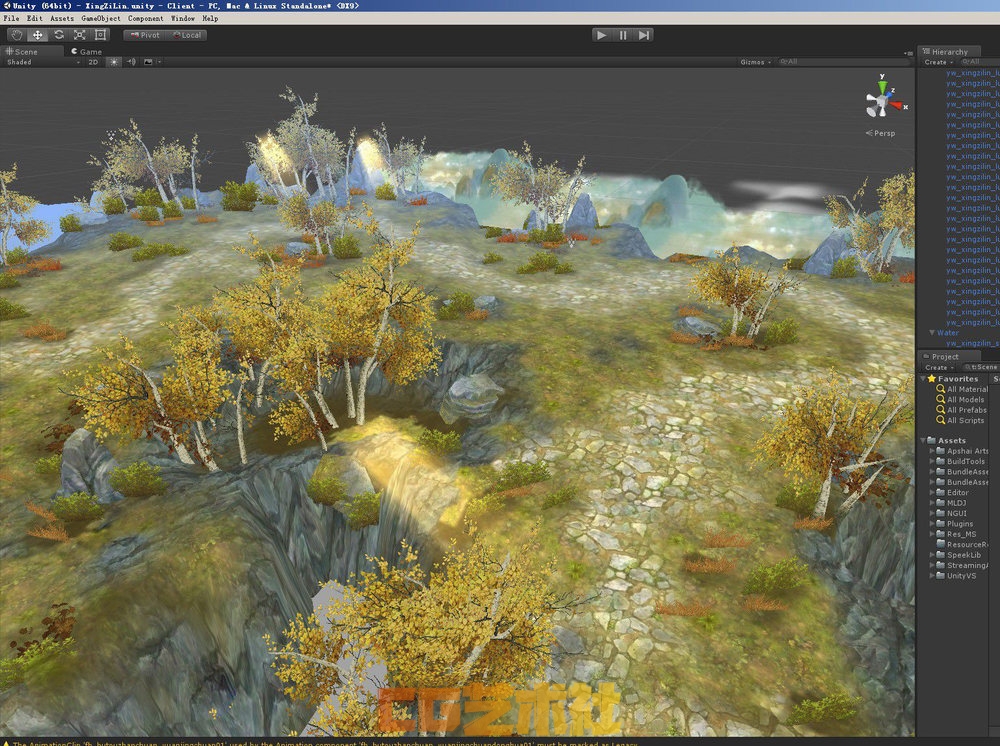The image size is (1000, 746).
Task: Click the search icon beside All Materials
Action: (940, 389)
